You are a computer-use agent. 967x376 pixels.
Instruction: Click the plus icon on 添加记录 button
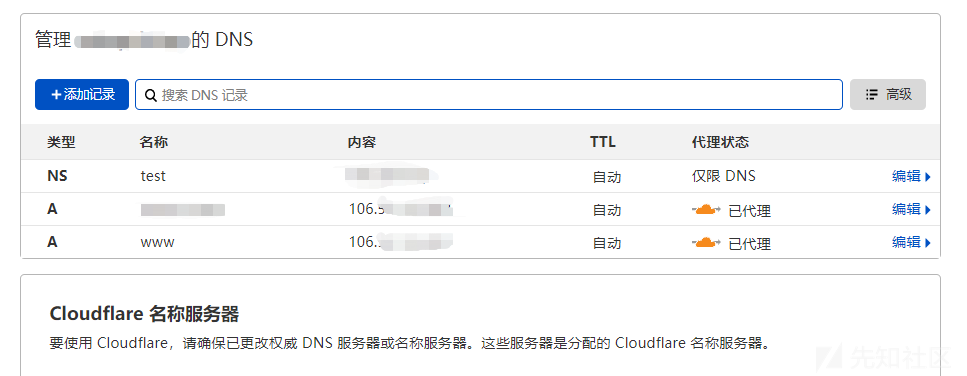[56, 94]
